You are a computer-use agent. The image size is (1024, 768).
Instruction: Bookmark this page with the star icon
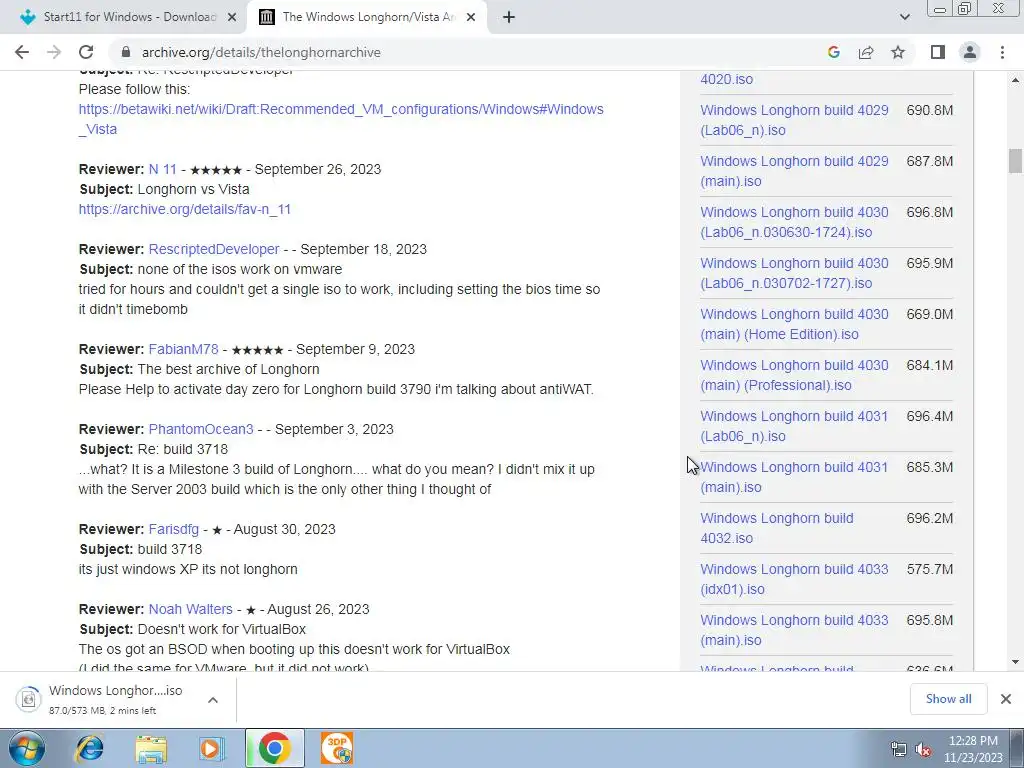[x=898, y=52]
